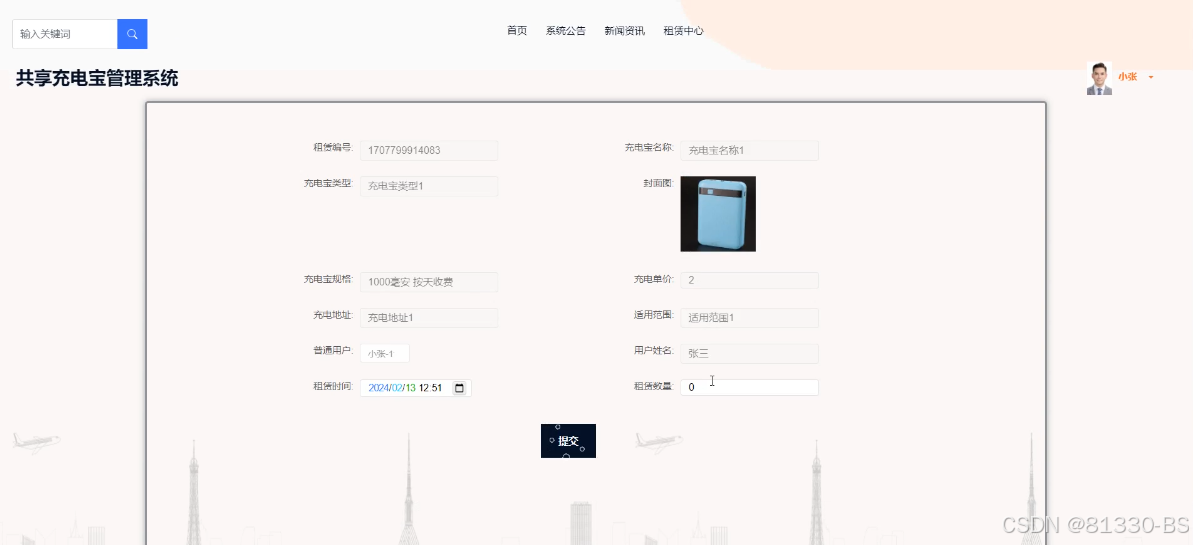
Task: Click the 租赁编号 field 1707799914083
Action: click(429, 151)
